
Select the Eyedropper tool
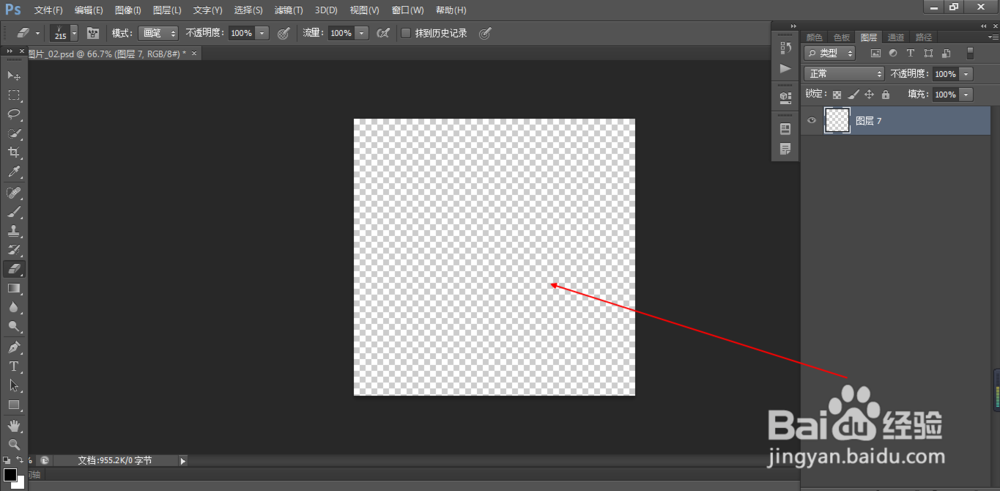pyautogui.click(x=14, y=172)
